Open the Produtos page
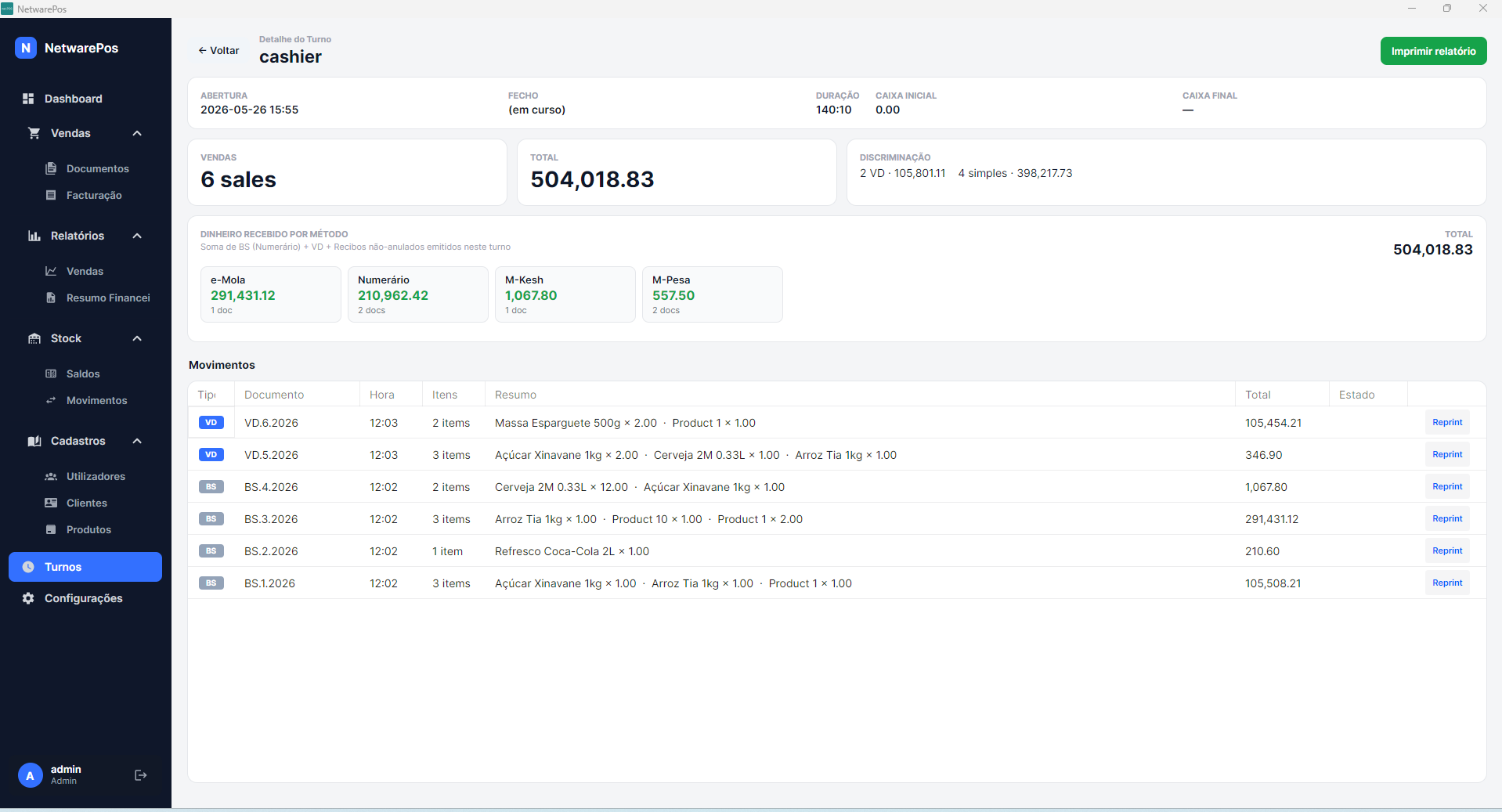This screenshot has height=812, width=1502. pos(88,529)
